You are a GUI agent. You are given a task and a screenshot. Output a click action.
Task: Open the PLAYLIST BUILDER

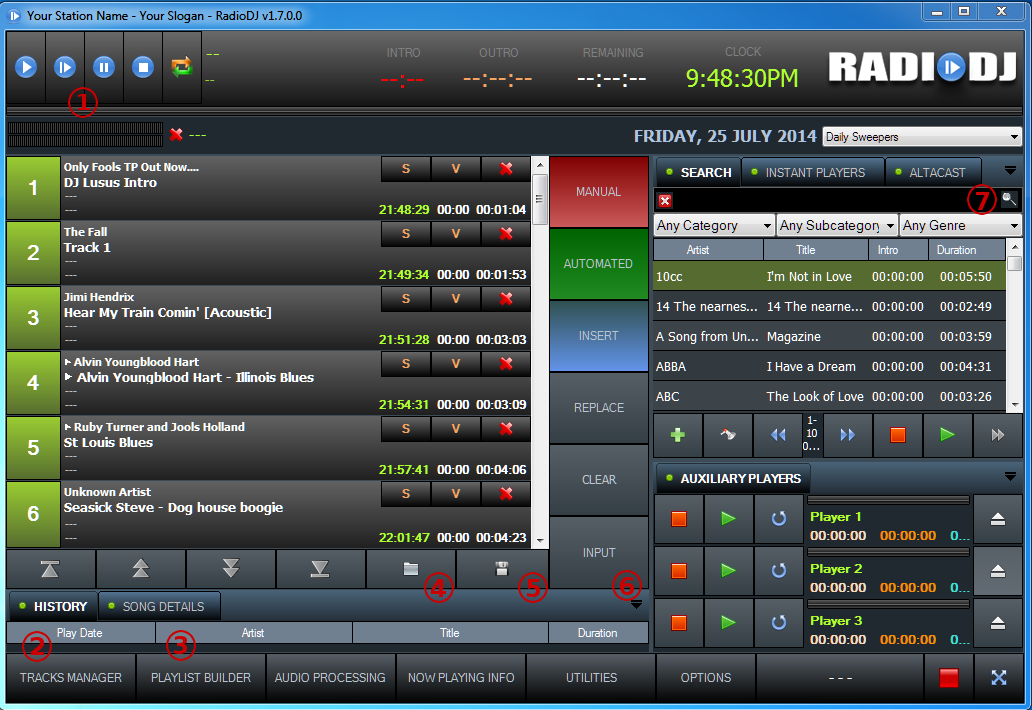click(x=200, y=677)
